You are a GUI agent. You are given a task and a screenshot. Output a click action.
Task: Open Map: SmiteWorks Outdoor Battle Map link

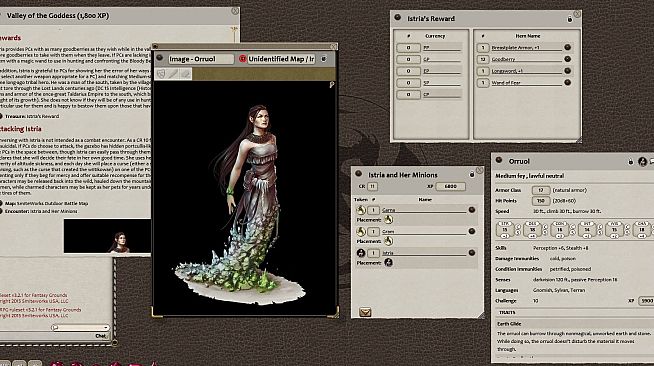click(x=46, y=203)
